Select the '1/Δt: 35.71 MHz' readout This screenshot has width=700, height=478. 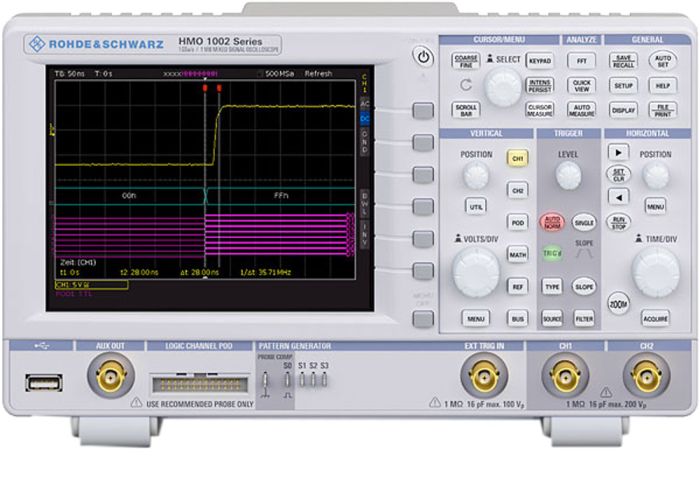pos(265,272)
